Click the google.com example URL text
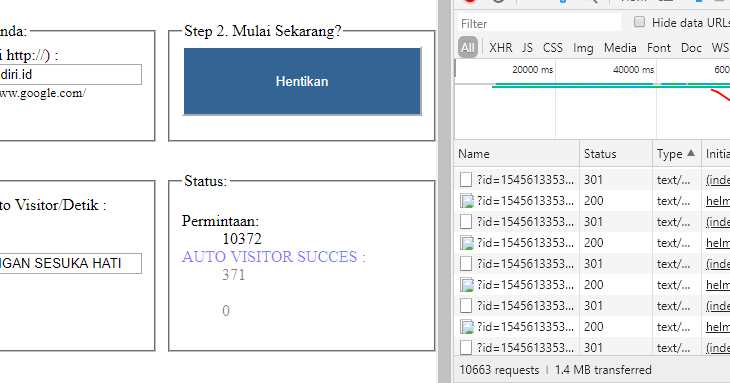730x383 pixels. [42, 93]
